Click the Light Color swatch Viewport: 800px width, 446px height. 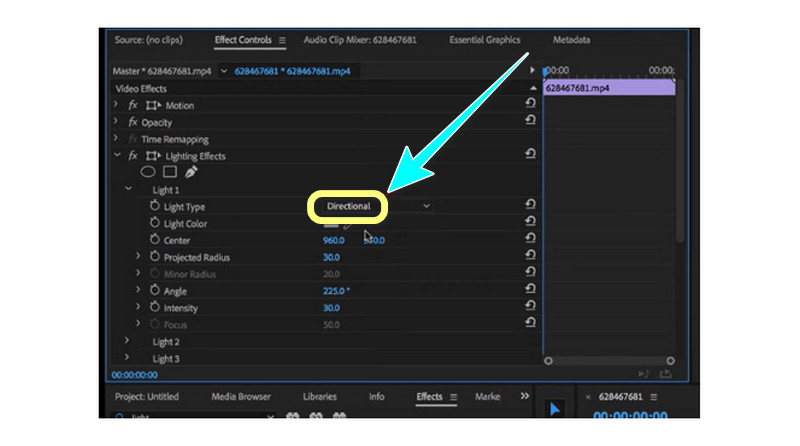[330, 224]
